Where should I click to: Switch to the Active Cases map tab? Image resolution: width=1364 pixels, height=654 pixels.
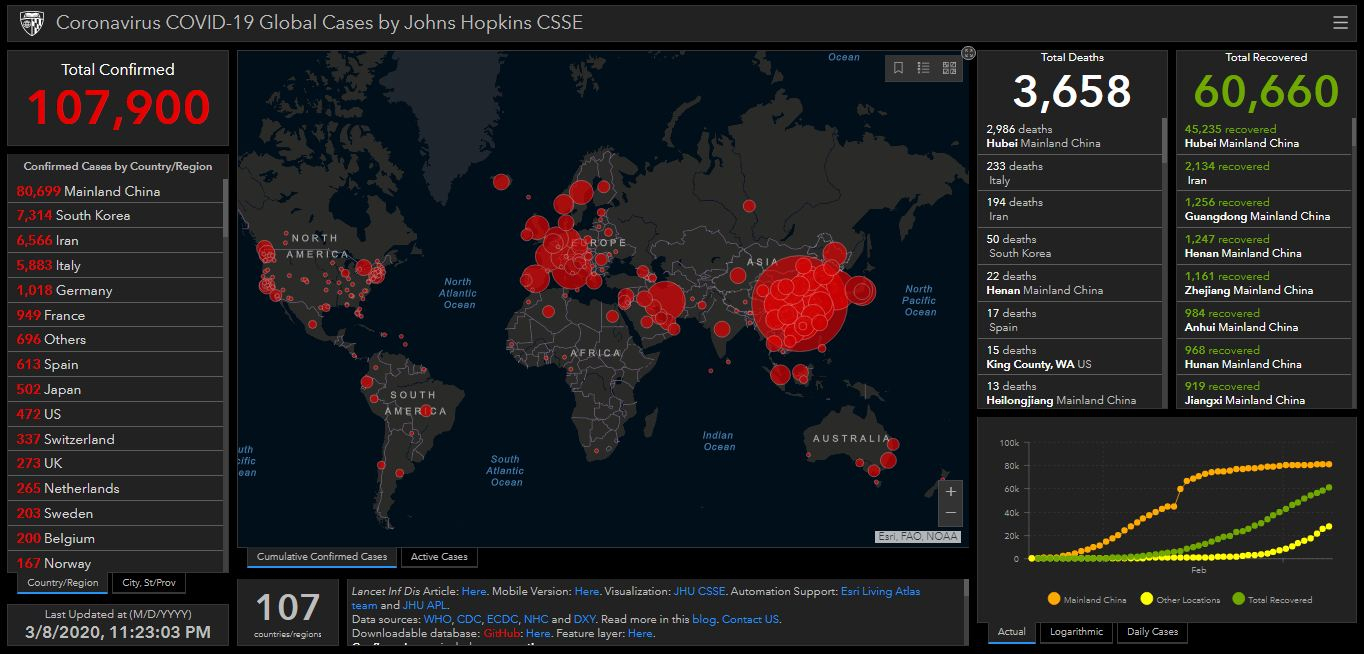pos(439,557)
